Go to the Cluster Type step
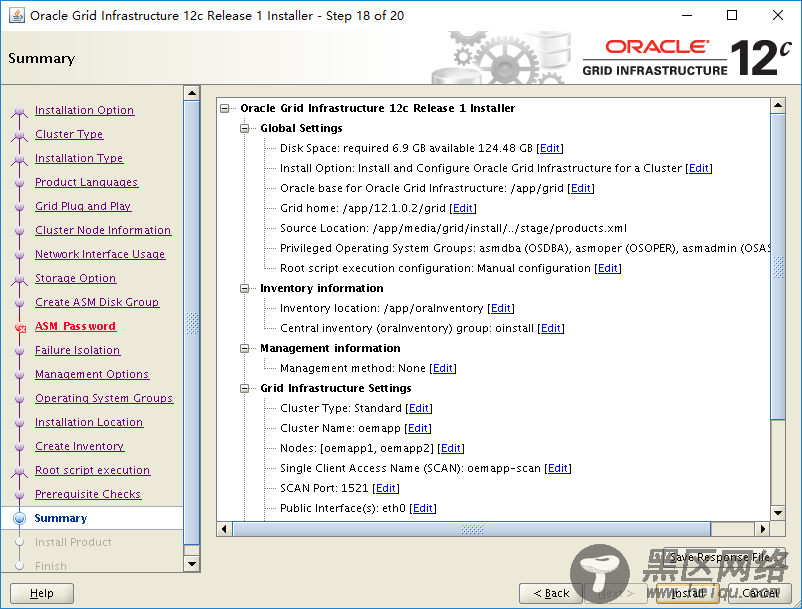Image resolution: width=802 pixels, height=609 pixels. point(69,134)
